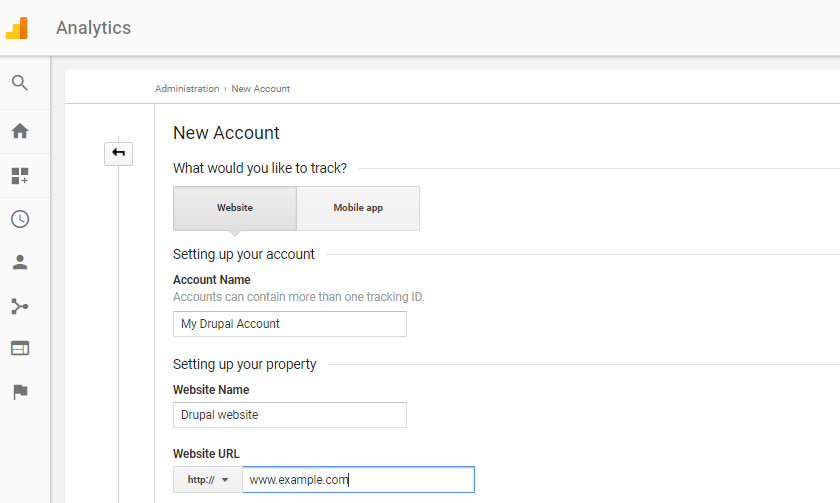Click the Account Name input field
The image size is (840, 503).
click(290, 324)
